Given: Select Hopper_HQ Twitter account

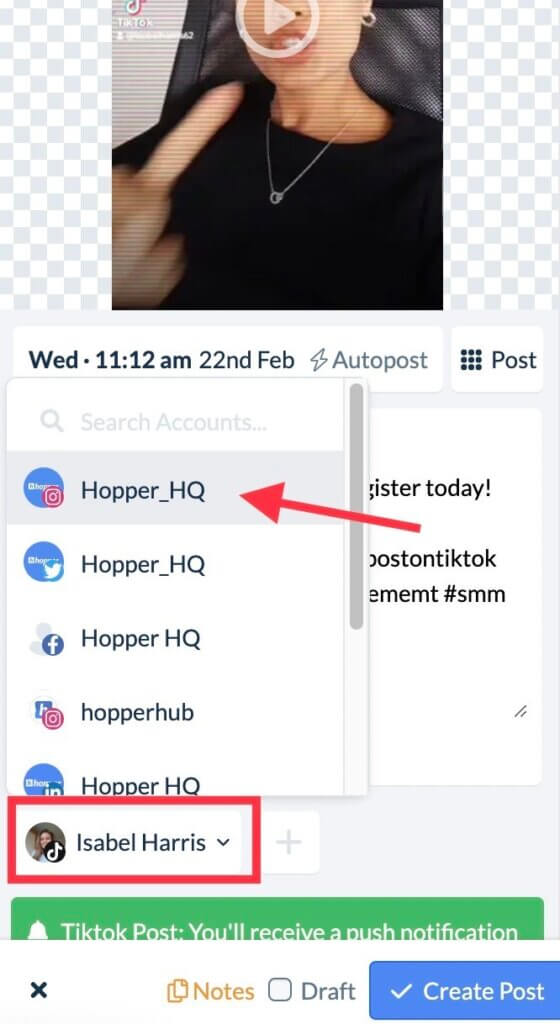Looking at the screenshot, I should (175, 562).
